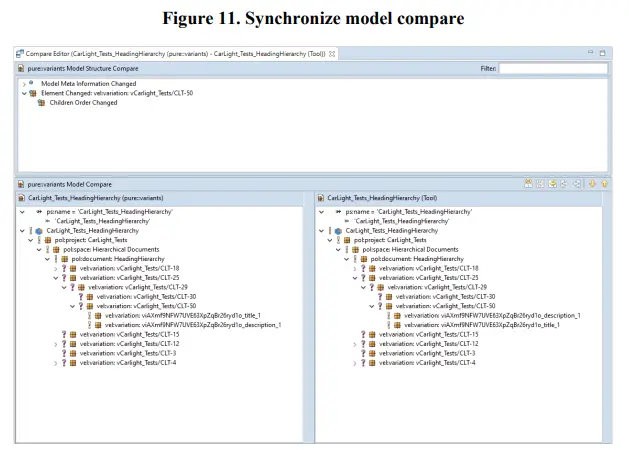This screenshot has width=629, height=450.
Task: Click the question mark beside left CLT-18
Action: point(64,268)
